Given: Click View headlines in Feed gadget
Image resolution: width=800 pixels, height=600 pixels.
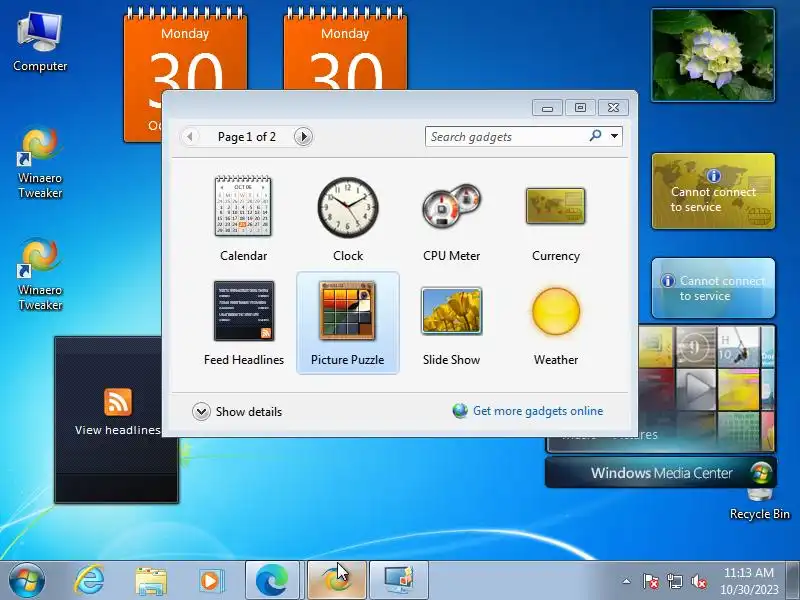Looking at the screenshot, I should pos(117,430).
